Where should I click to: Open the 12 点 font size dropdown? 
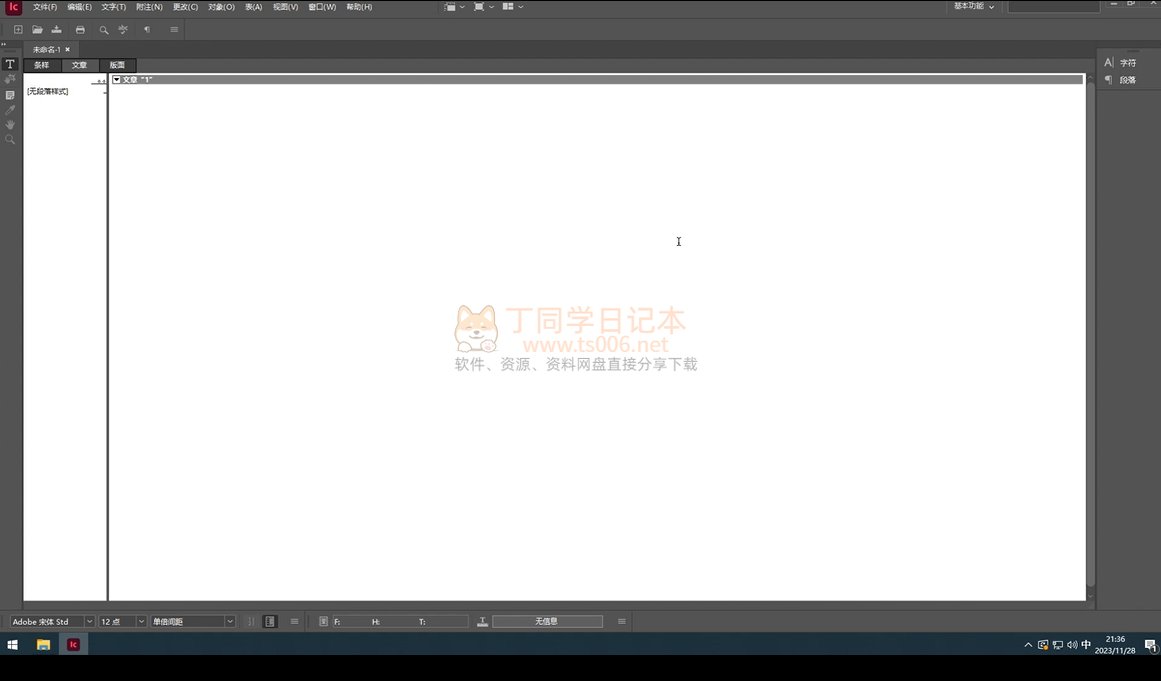[x=141, y=621]
